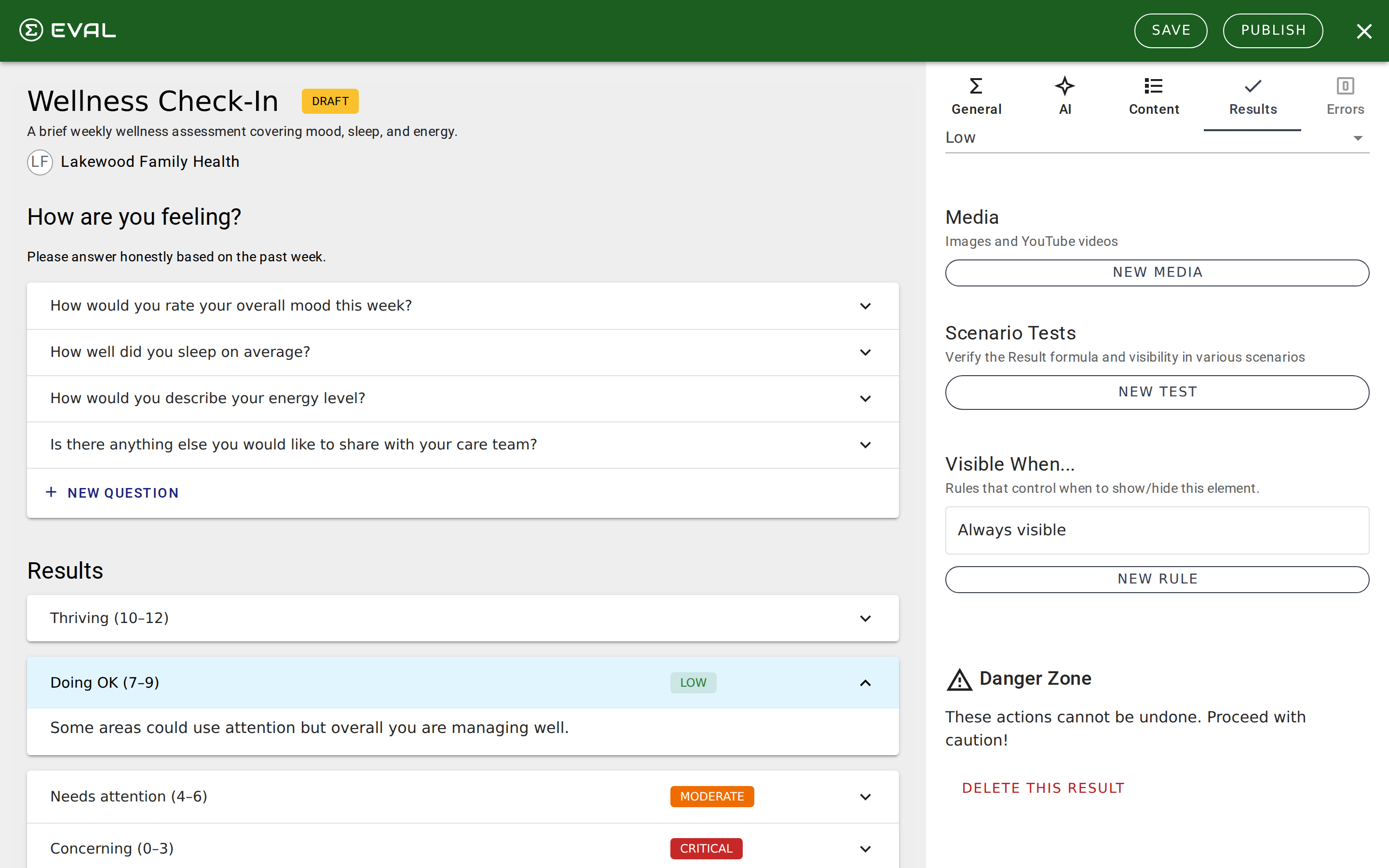Open the AI sparkle tab
The image size is (1389, 868).
(1065, 96)
